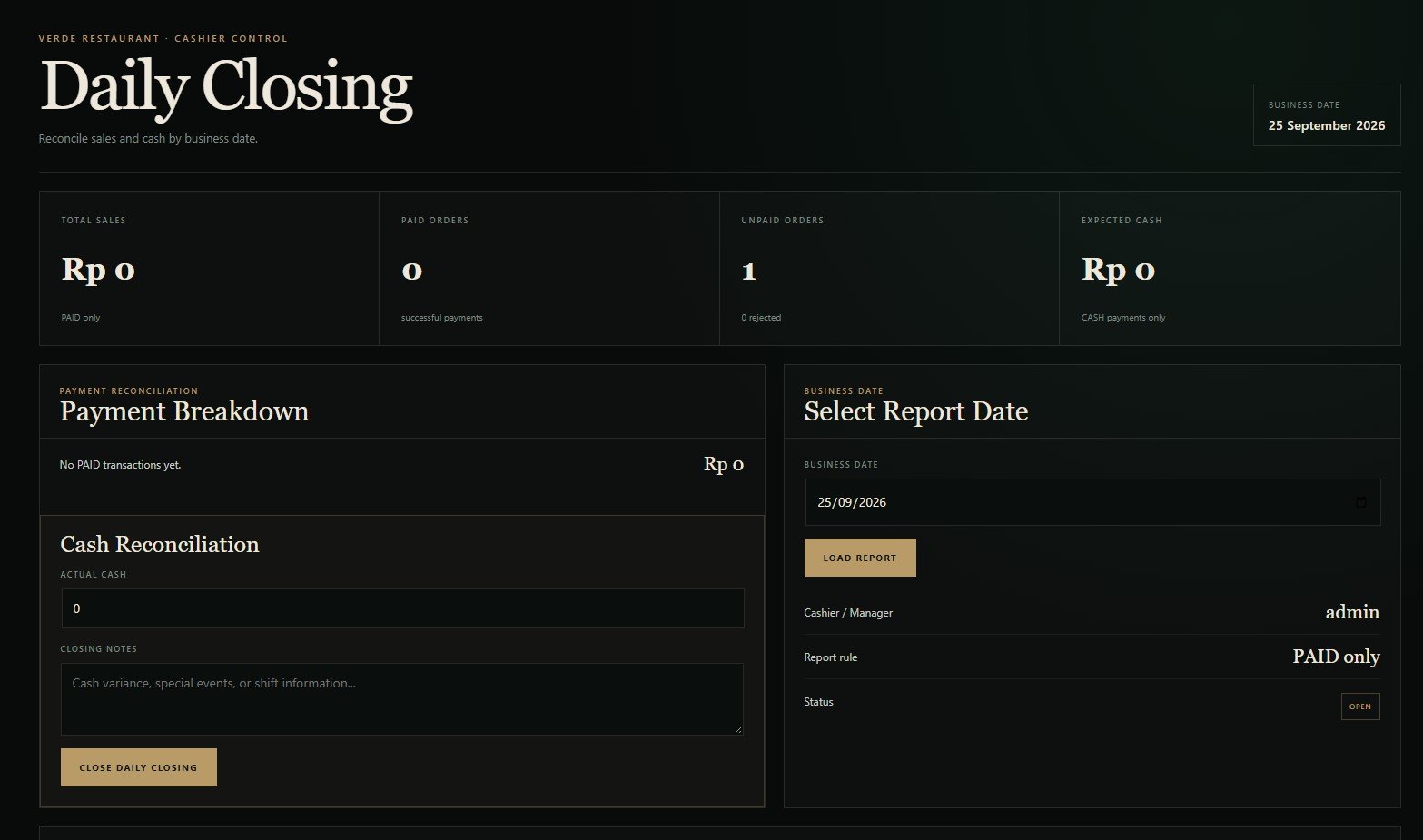The width and height of the screenshot is (1423, 840).
Task: Open the calendar picker in the date field
Action: click(1360, 502)
